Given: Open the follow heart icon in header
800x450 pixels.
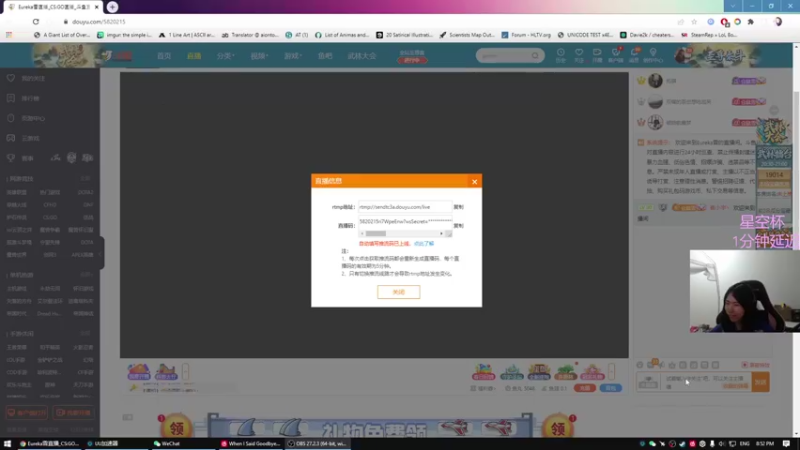Looking at the screenshot, I should coord(579,55).
